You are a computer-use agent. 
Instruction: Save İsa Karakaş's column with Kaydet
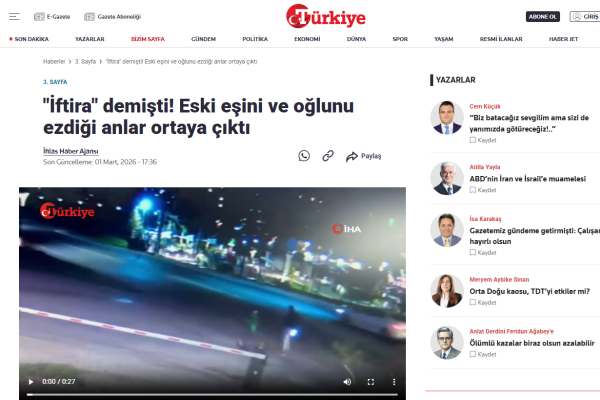[483, 253]
